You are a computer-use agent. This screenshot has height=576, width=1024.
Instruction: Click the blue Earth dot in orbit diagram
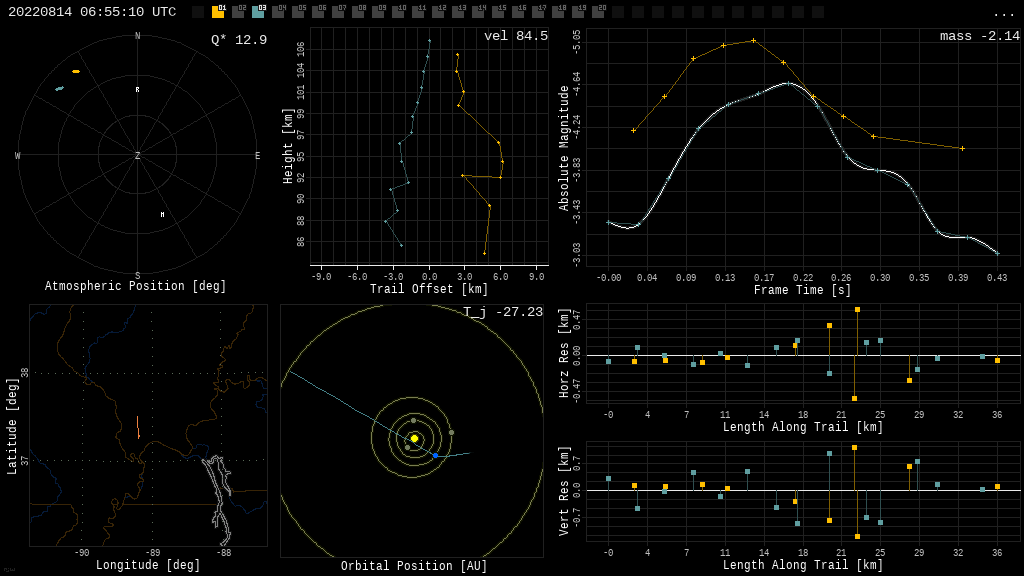click(x=435, y=455)
